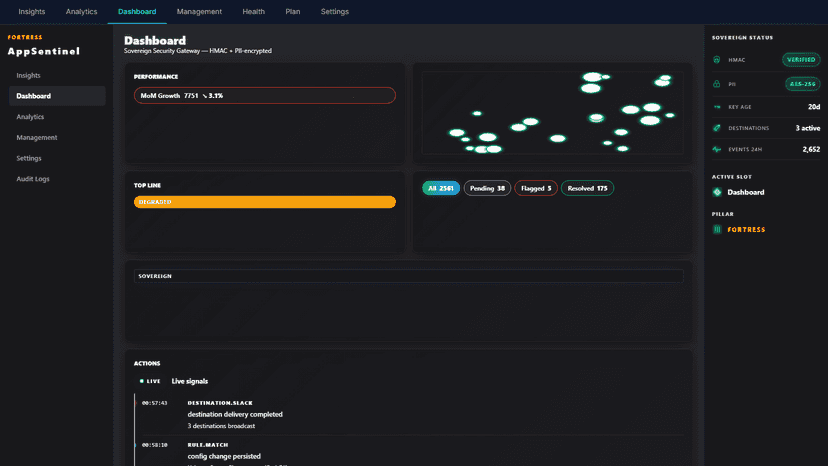Screen dimensions: 828x466
Task: Select Dashboard in the sidebar
Action: tap(57, 96)
